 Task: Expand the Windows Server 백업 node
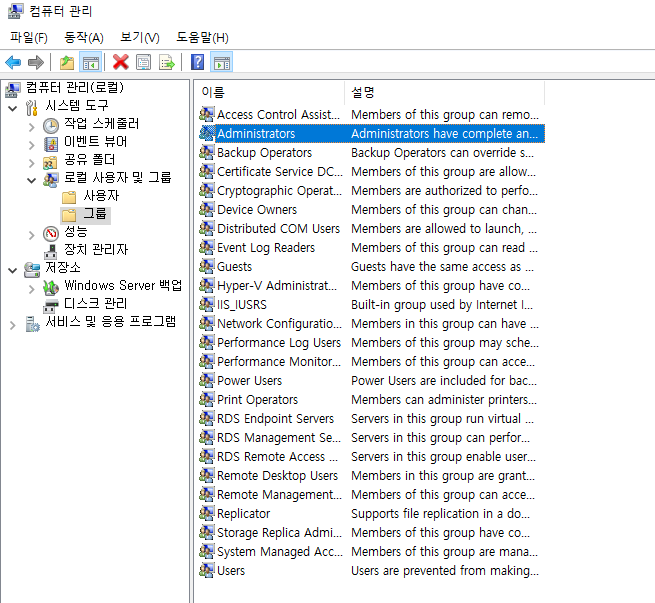pos(31,289)
